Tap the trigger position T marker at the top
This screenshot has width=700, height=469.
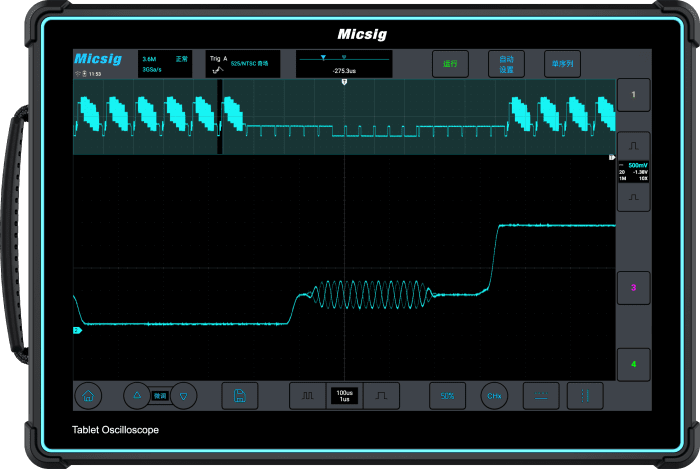[344, 82]
